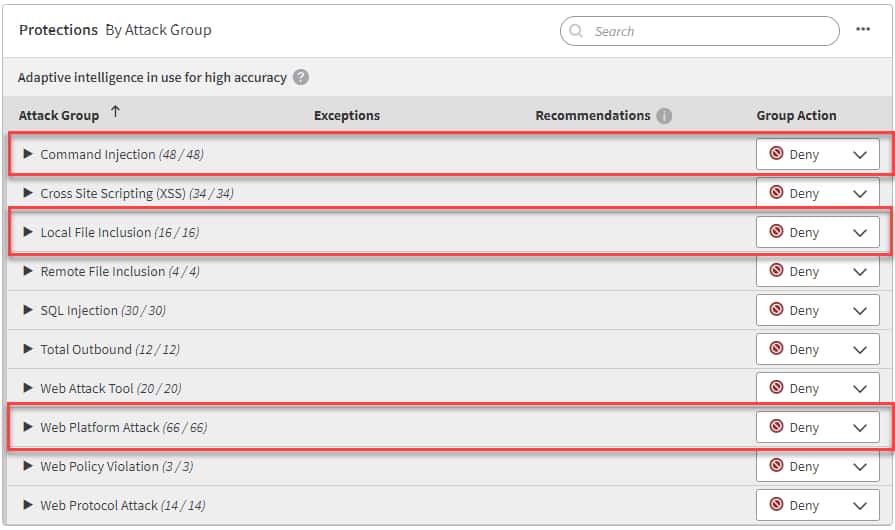Click the Exceptions column header
This screenshot has width=895, height=530.
click(347, 116)
